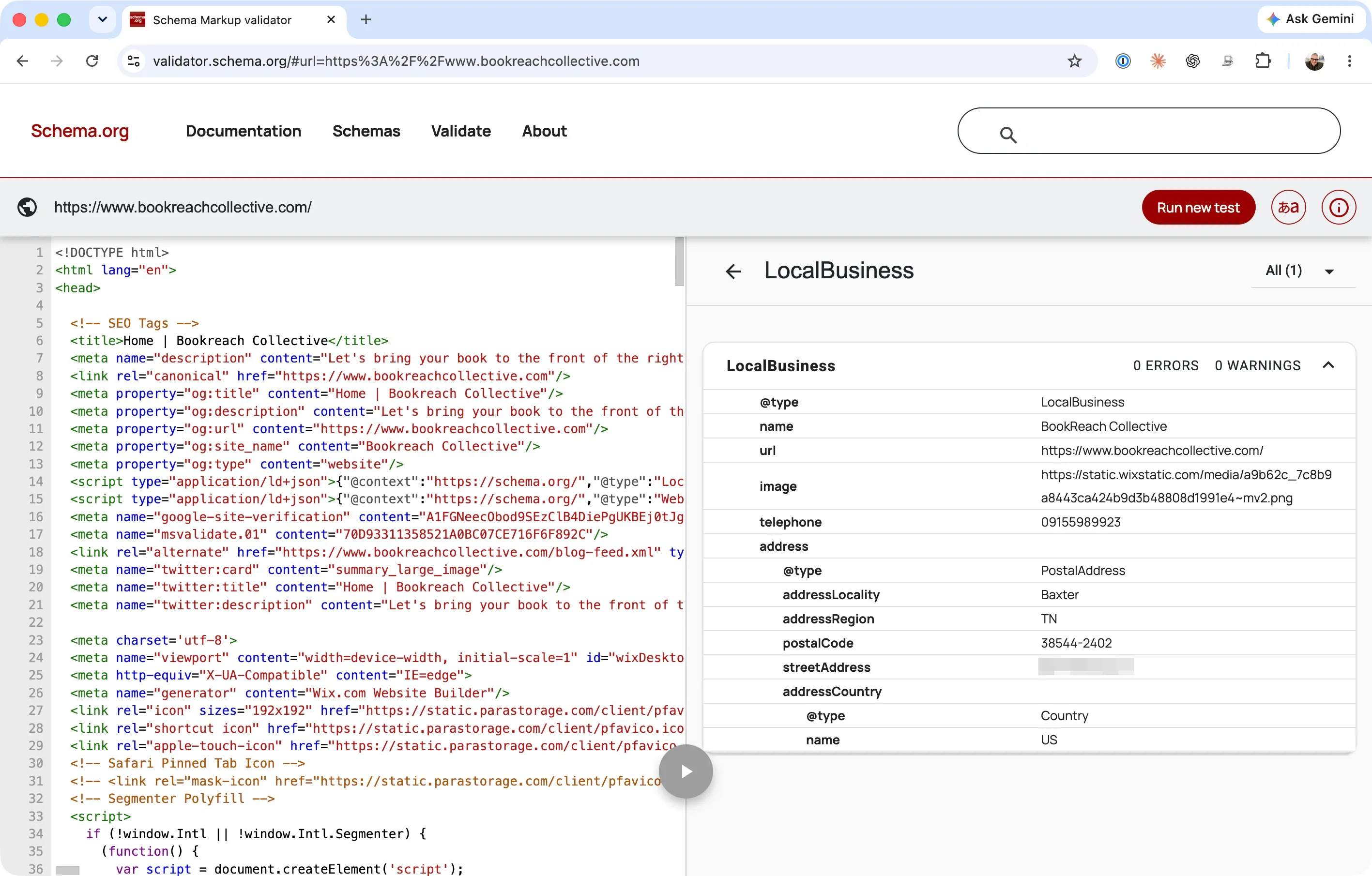Open the ChatGPT extension icon
1372x876 pixels.
1192,61
